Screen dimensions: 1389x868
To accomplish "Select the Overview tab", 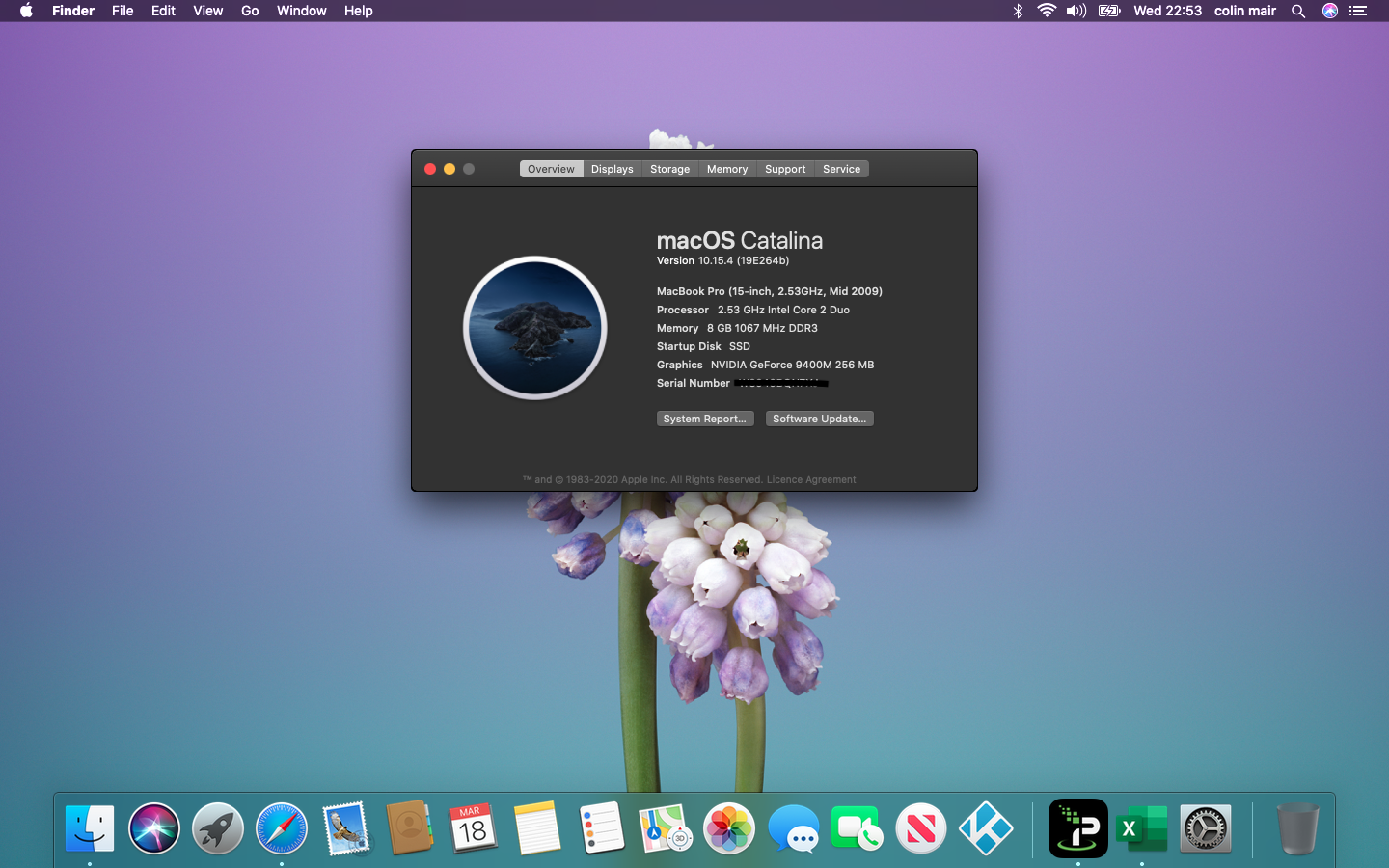I will tap(551, 169).
